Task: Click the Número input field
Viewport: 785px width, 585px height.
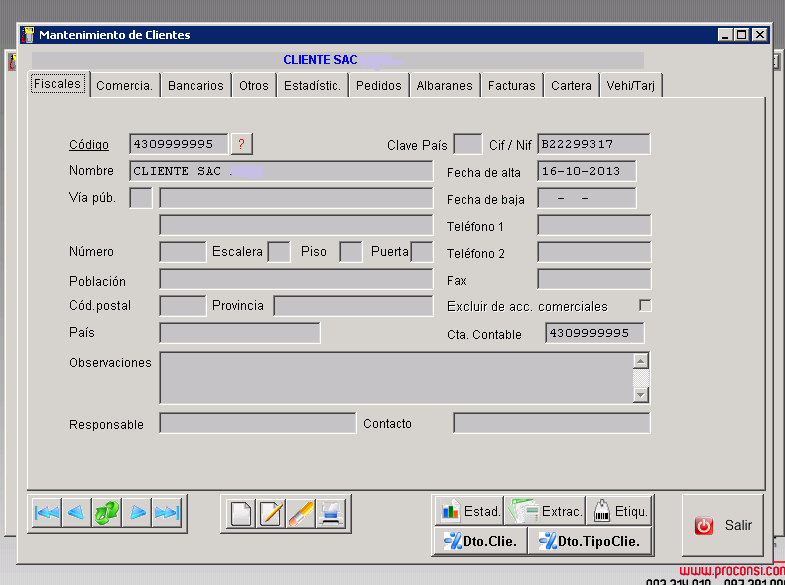Action: (183, 252)
